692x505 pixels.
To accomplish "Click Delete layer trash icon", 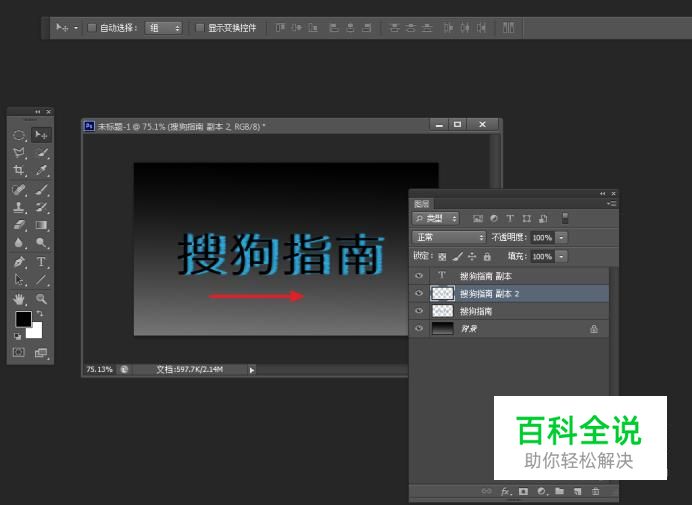I will coord(595,491).
